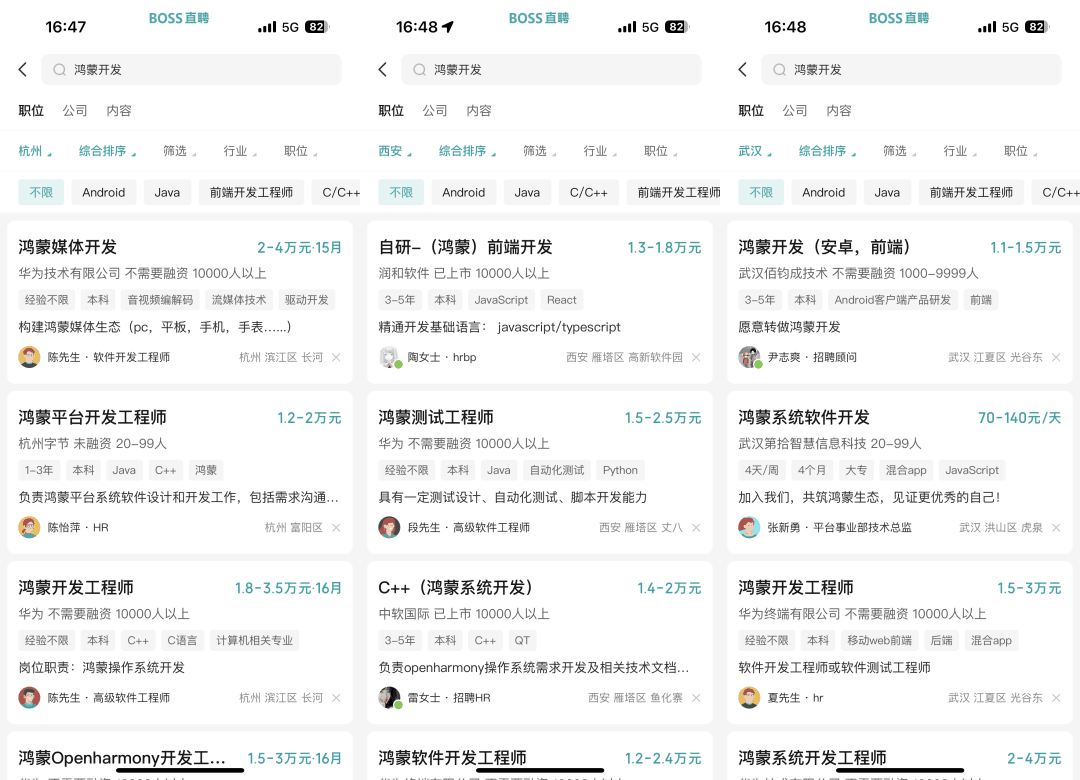
Task: Tap 张新勇 avatar
Action: (x=749, y=527)
